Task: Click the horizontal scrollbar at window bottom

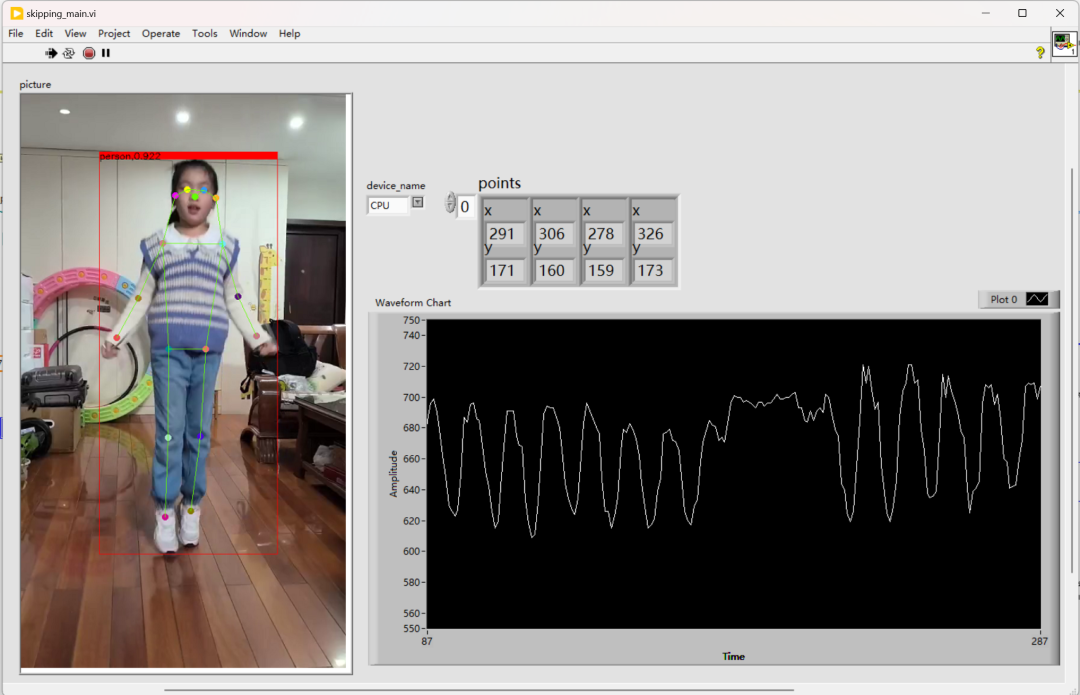Action: pyautogui.click(x=479, y=689)
